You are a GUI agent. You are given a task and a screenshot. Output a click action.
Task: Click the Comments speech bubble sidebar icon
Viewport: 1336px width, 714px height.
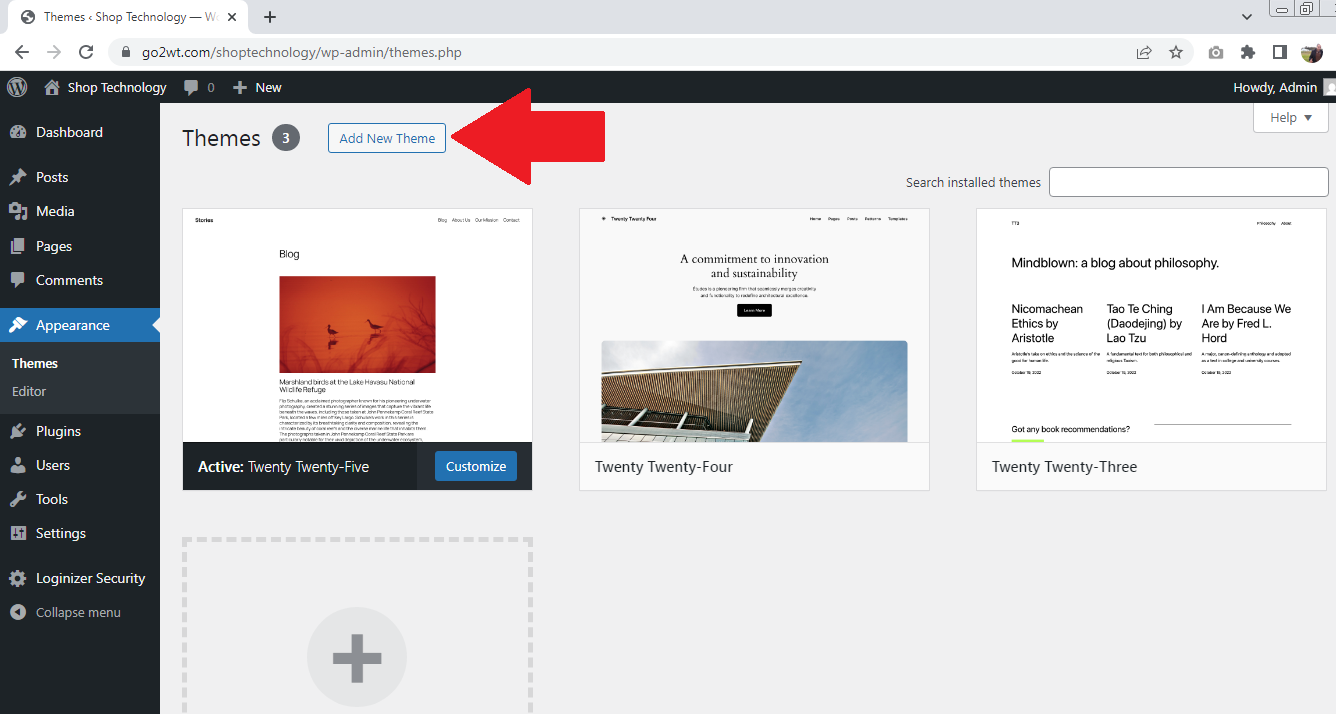pyautogui.click(x=18, y=280)
